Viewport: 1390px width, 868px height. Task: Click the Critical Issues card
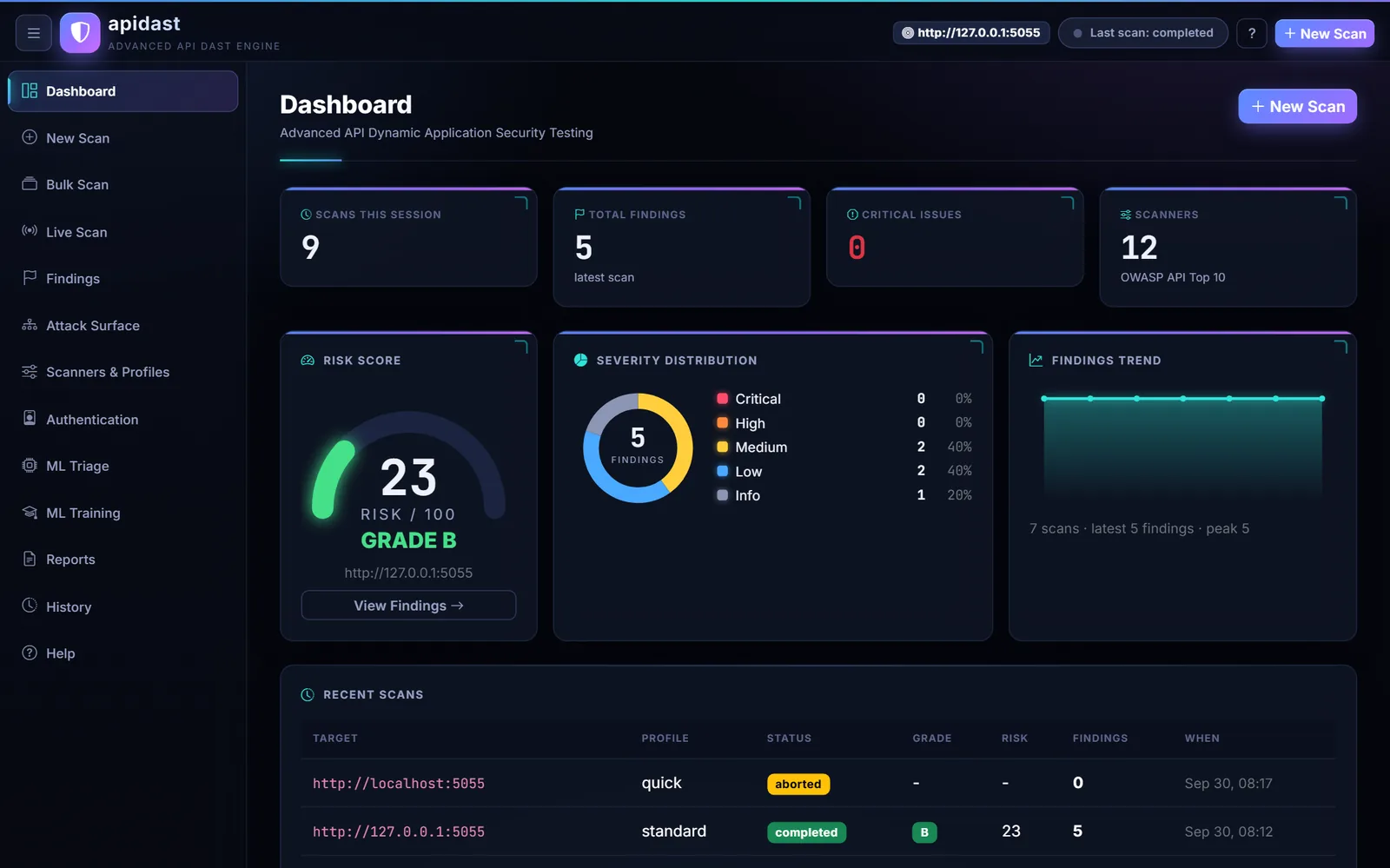tap(955, 237)
